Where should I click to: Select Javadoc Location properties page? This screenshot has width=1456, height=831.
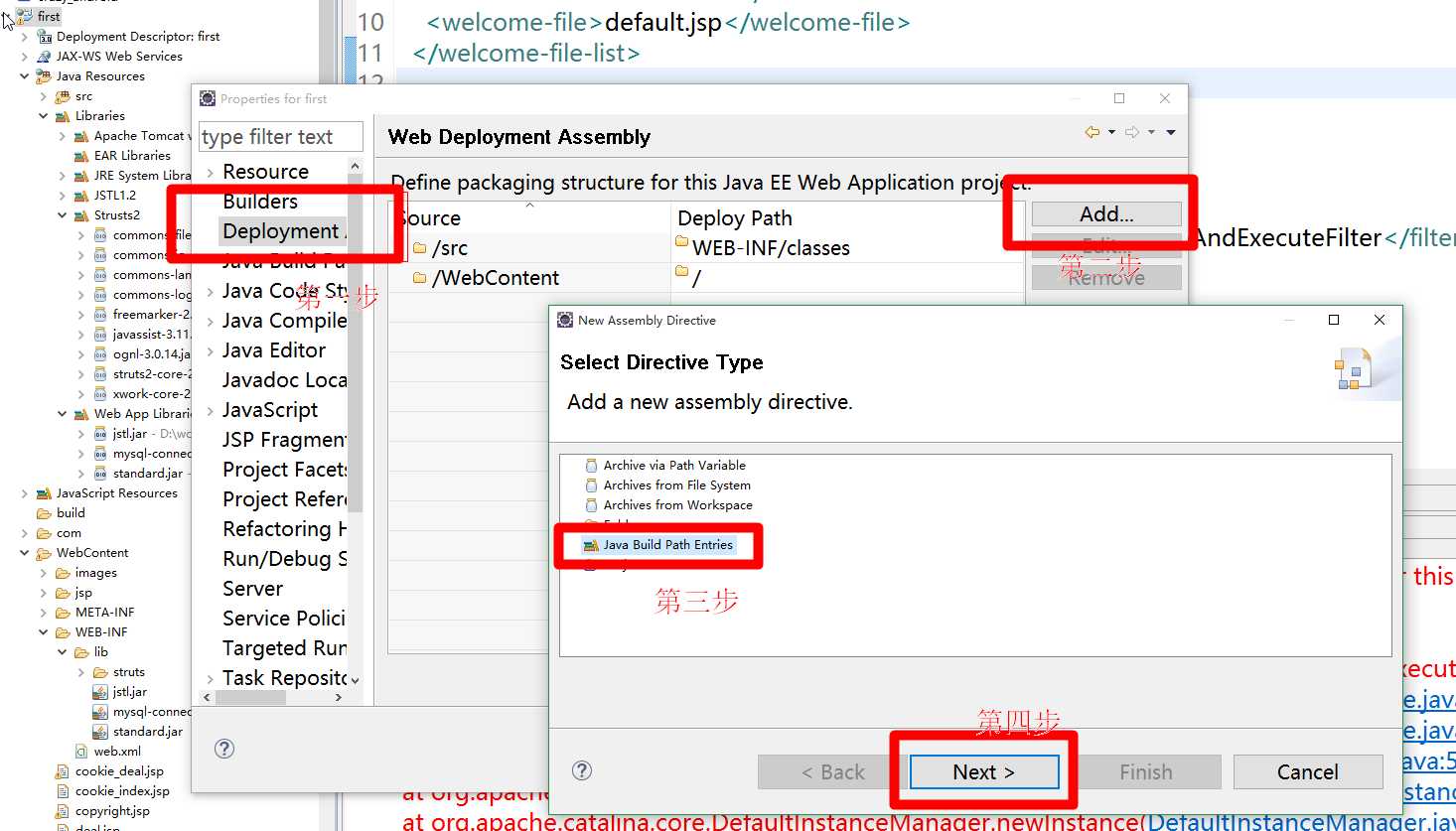click(284, 380)
